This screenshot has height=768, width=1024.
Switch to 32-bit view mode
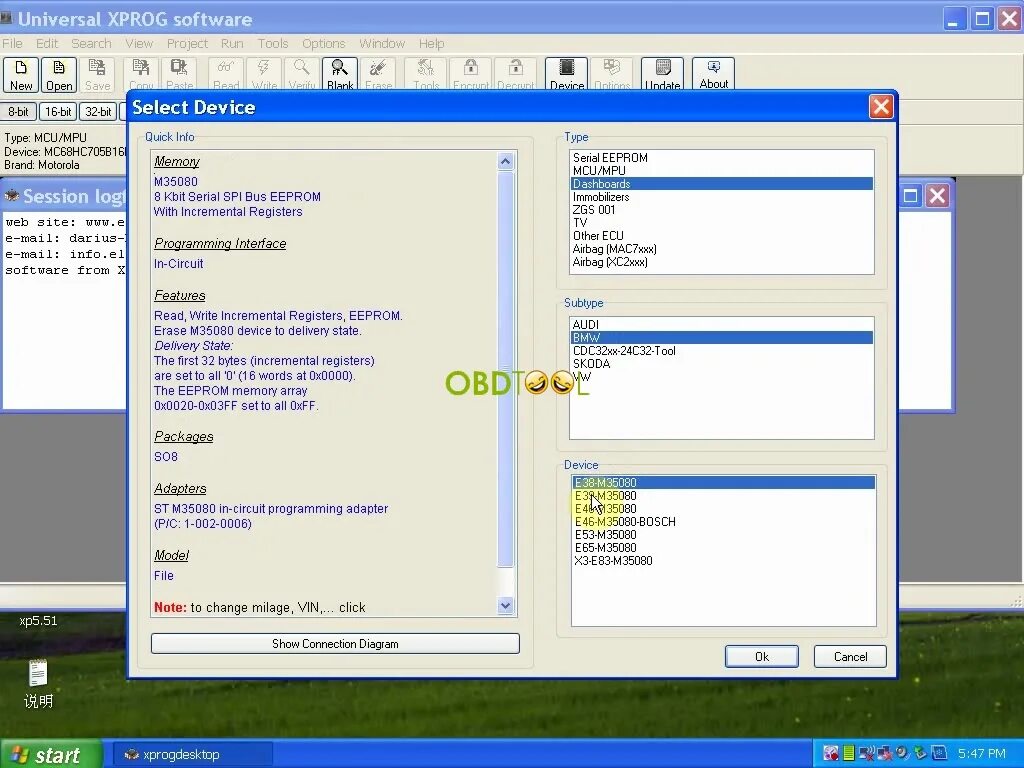point(98,112)
